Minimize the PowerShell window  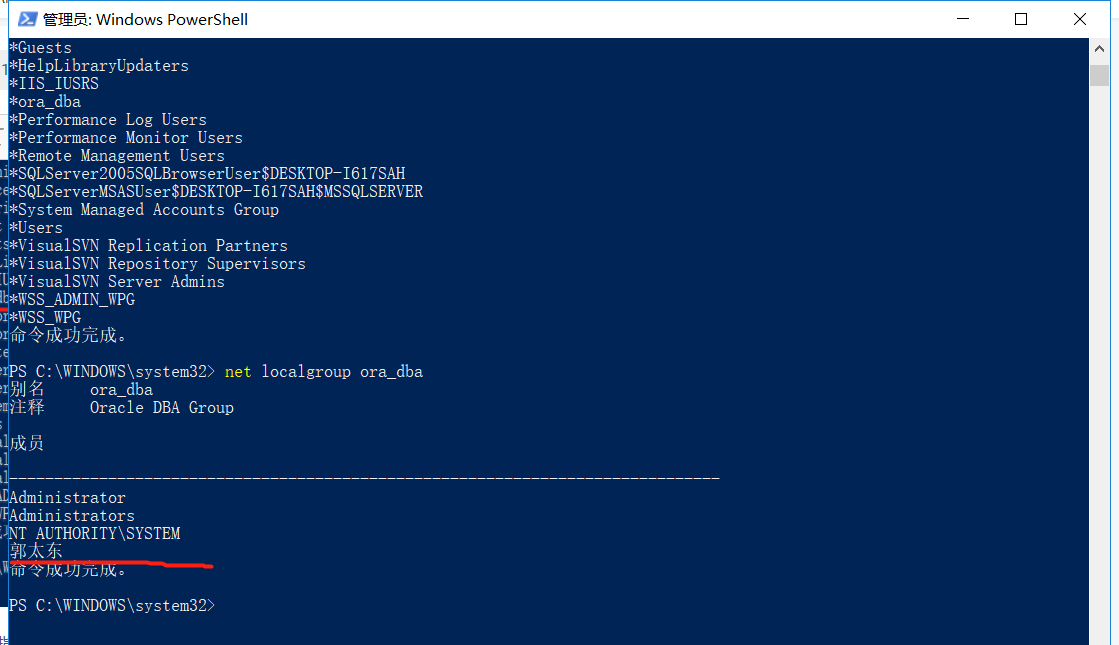click(x=962, y=18)
